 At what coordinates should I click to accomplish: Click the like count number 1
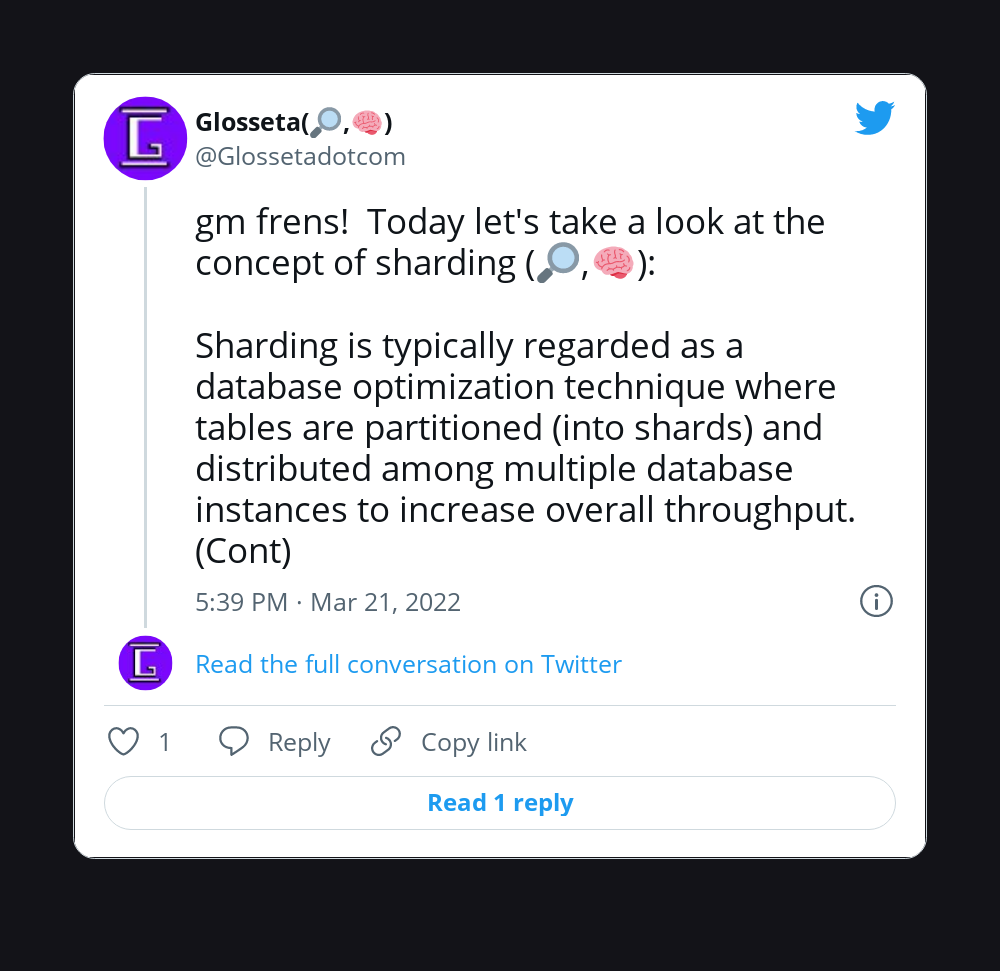click(x=165, y=743)
